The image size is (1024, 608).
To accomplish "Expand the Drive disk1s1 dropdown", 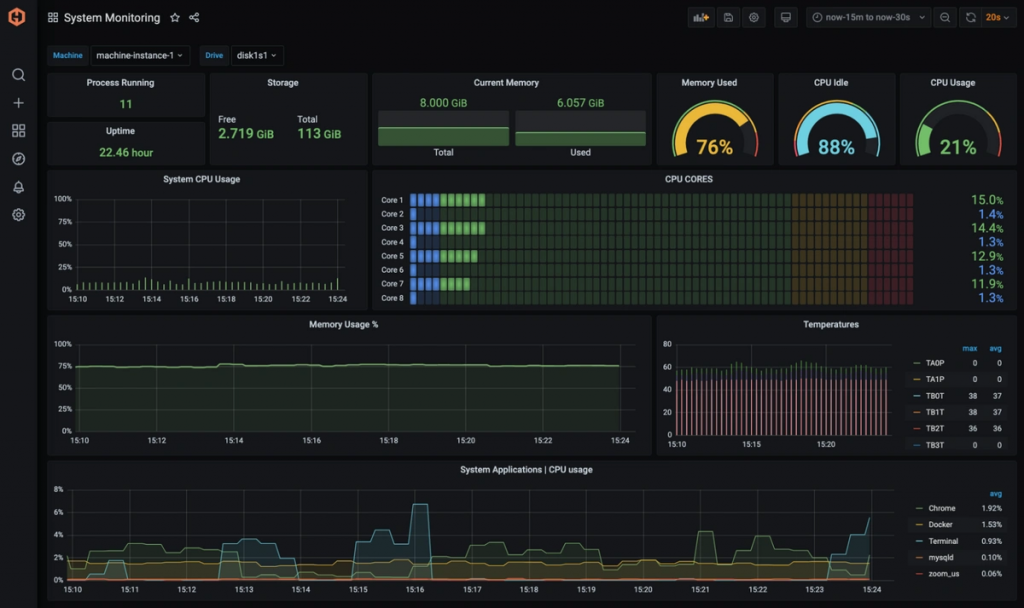I will coord(257,56).
